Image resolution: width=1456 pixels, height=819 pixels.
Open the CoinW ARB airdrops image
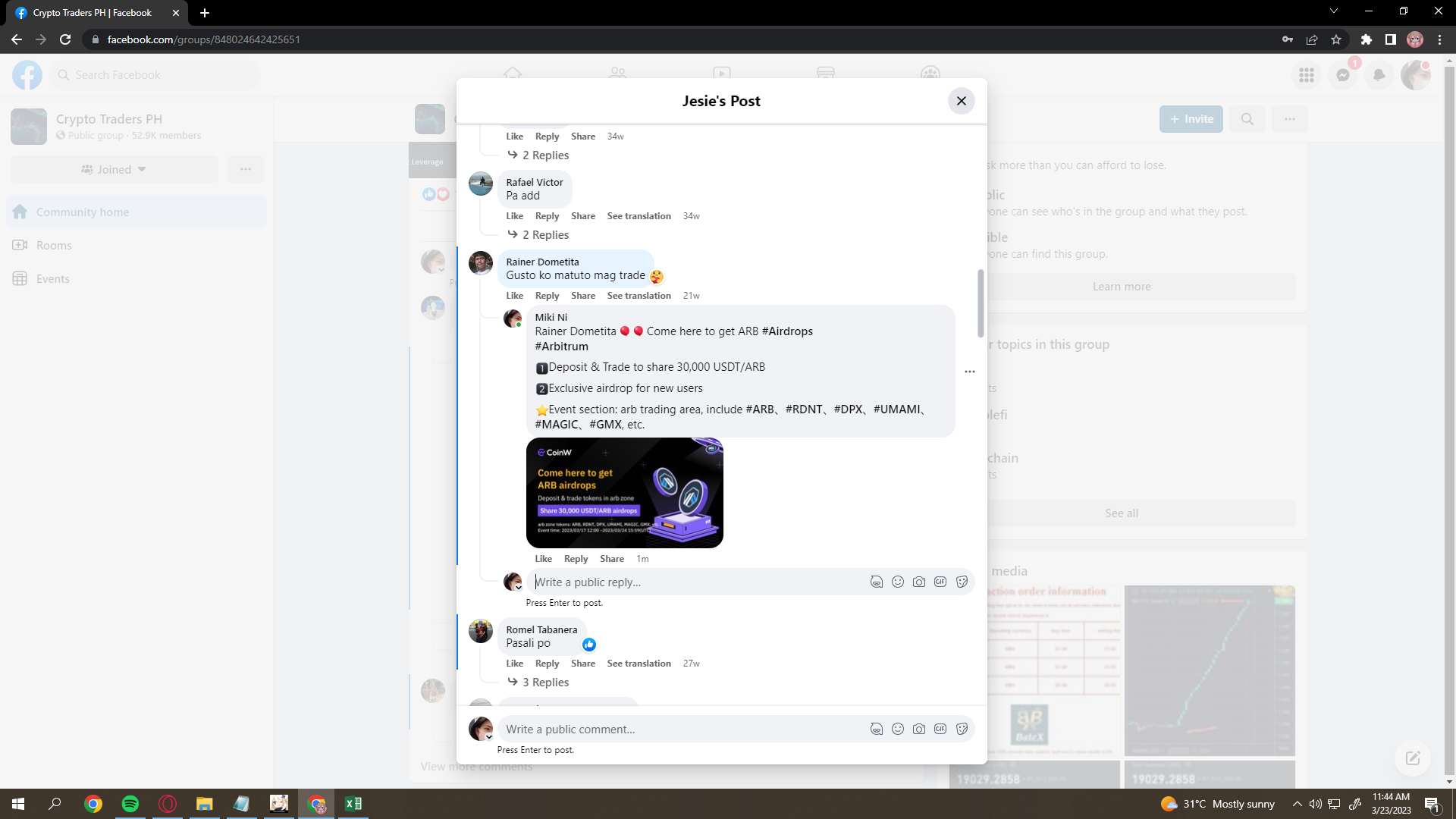(624, 493)
